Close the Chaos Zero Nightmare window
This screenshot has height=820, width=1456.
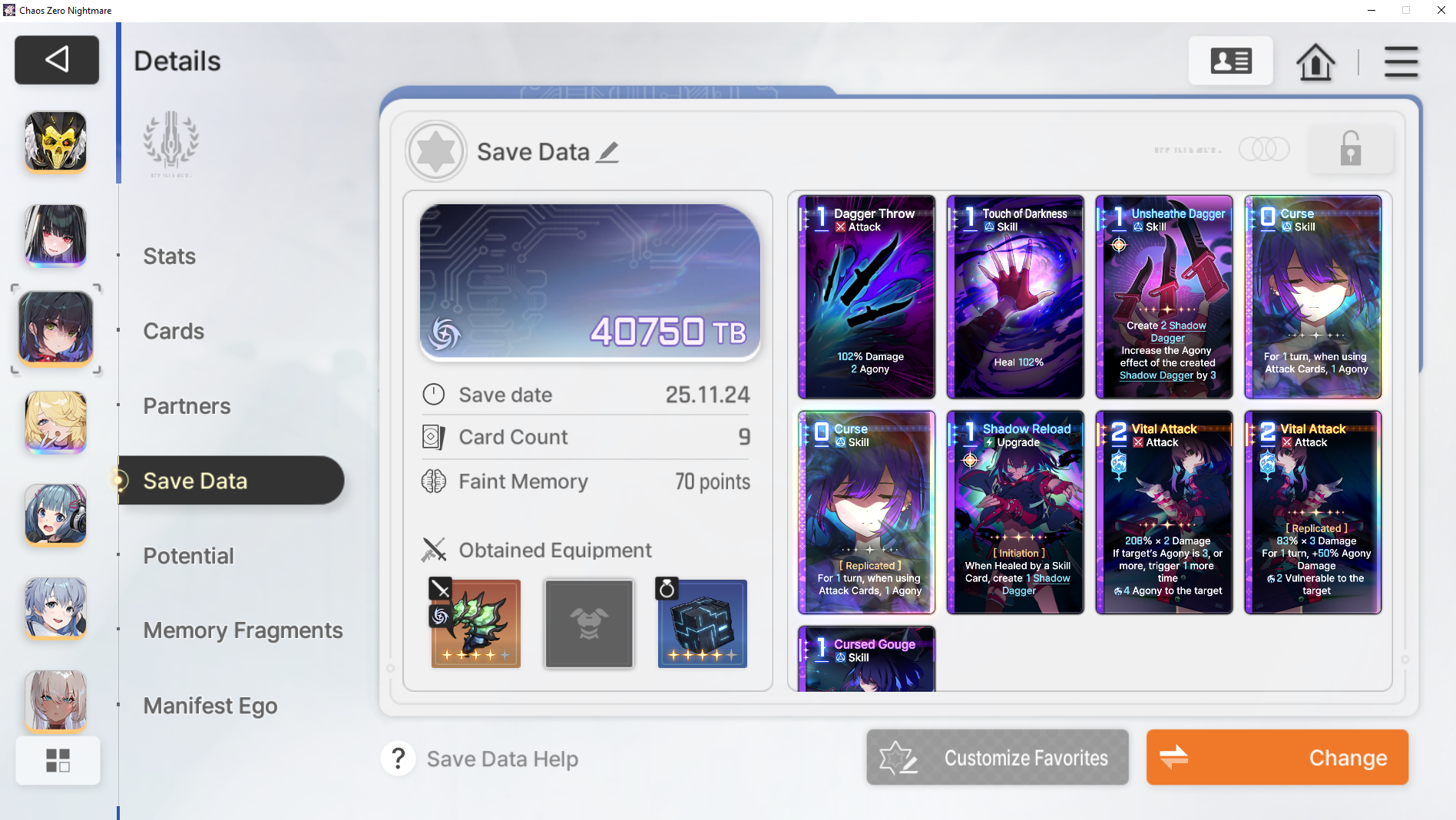click(x=1441, y=10)
